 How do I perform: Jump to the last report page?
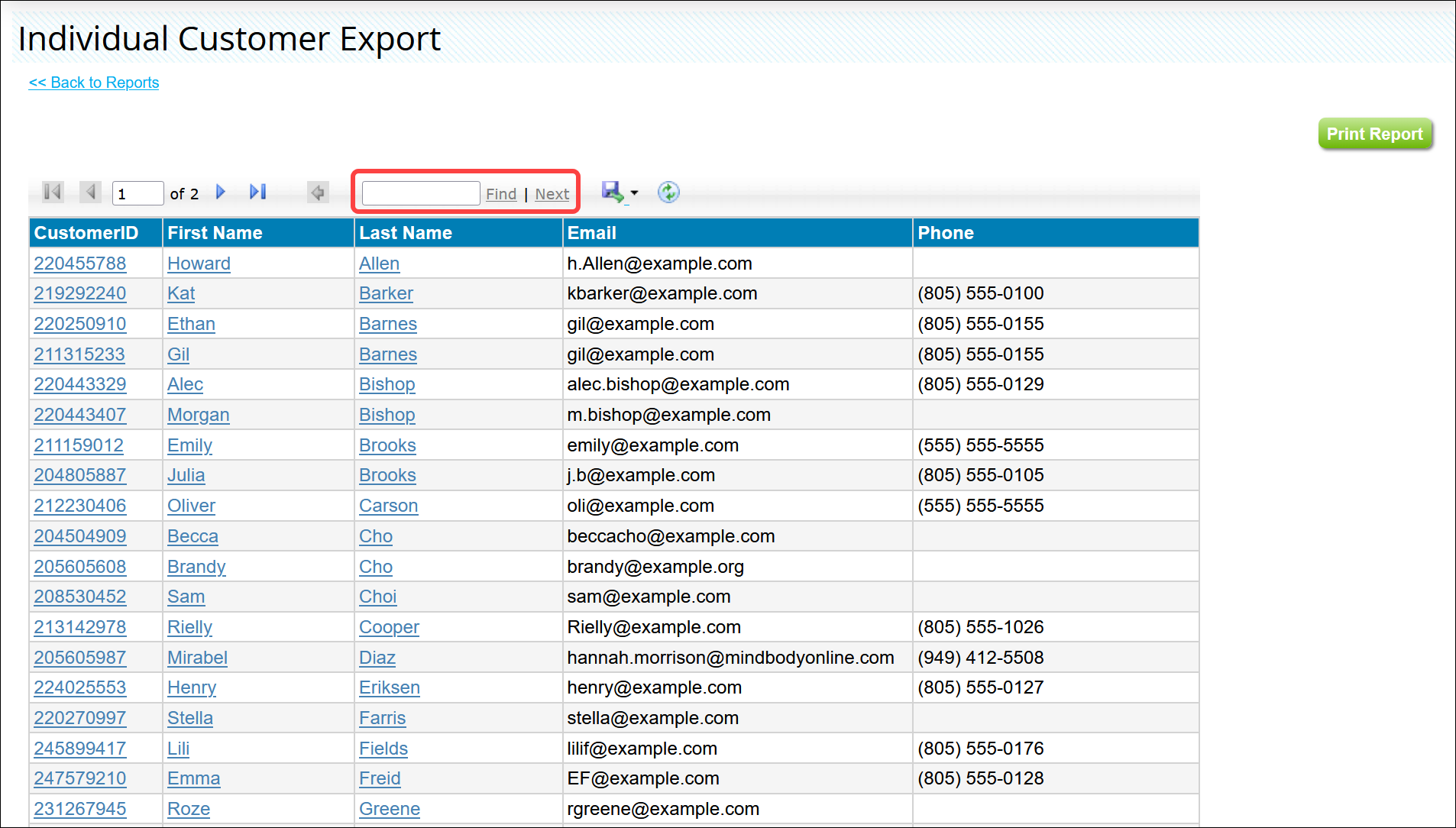(258, 192)
